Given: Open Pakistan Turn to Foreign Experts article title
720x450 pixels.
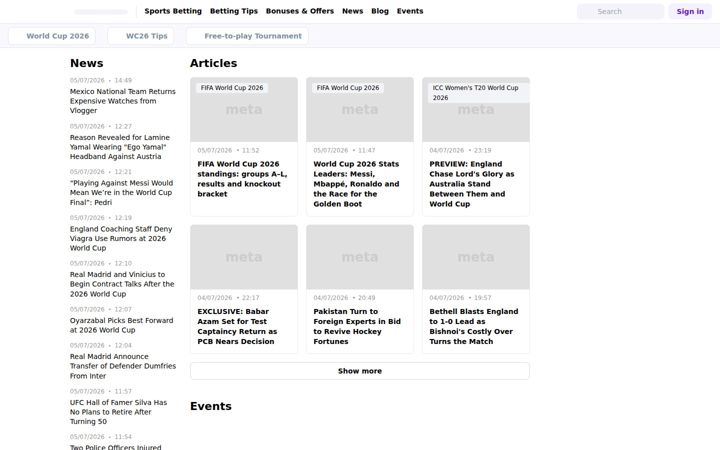Looking at the screenshot, I should tap(357, 326).
